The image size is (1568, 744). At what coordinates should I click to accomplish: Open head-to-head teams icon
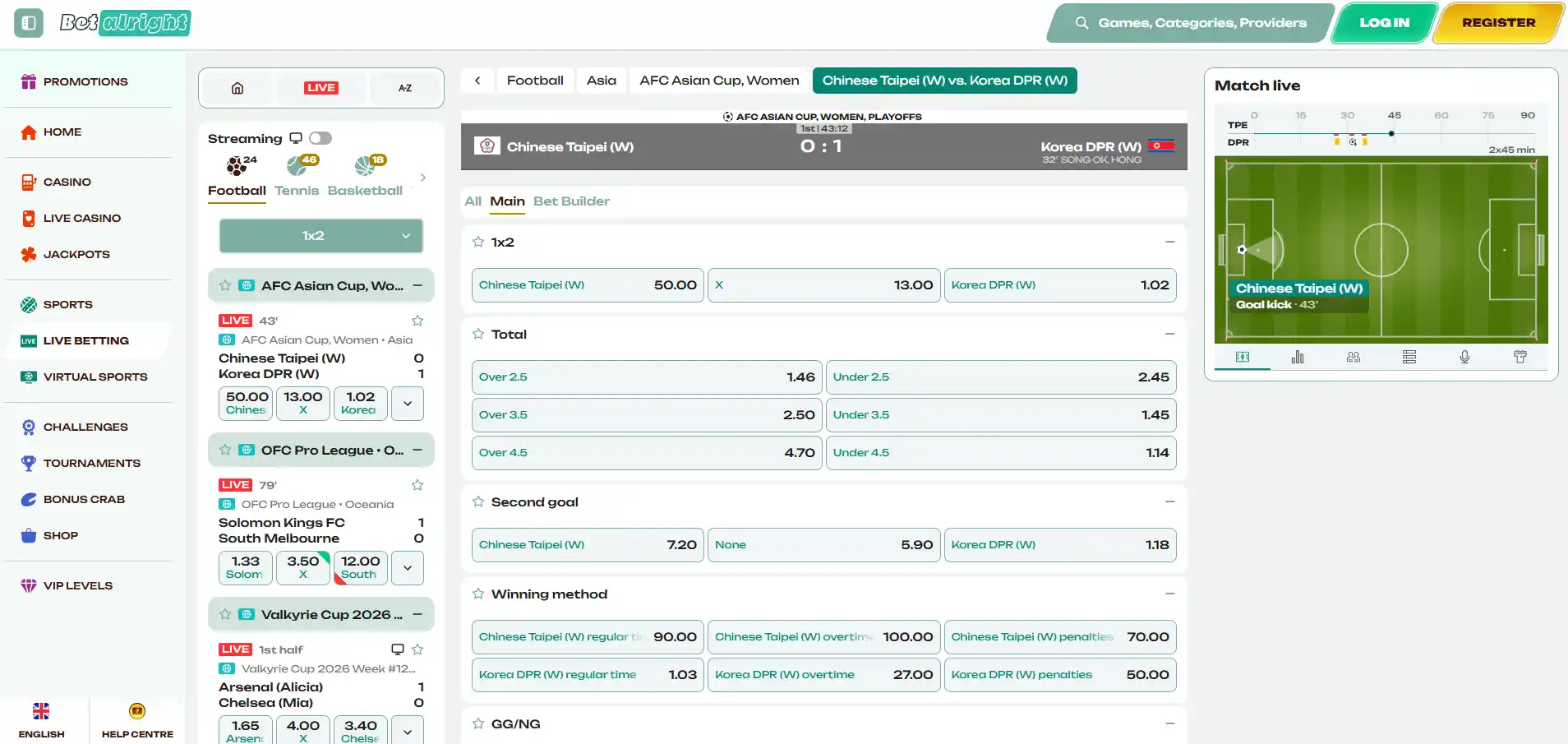click(x=1354, y=357)
